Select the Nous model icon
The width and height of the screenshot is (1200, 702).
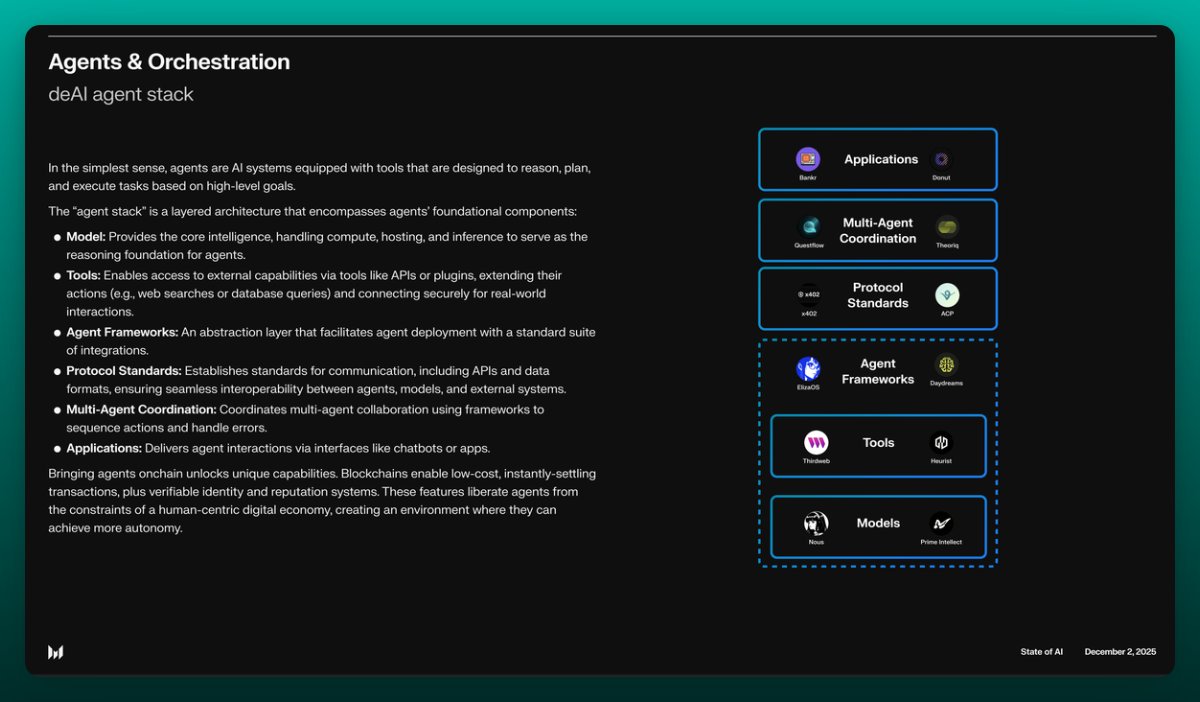coord(816,523)
